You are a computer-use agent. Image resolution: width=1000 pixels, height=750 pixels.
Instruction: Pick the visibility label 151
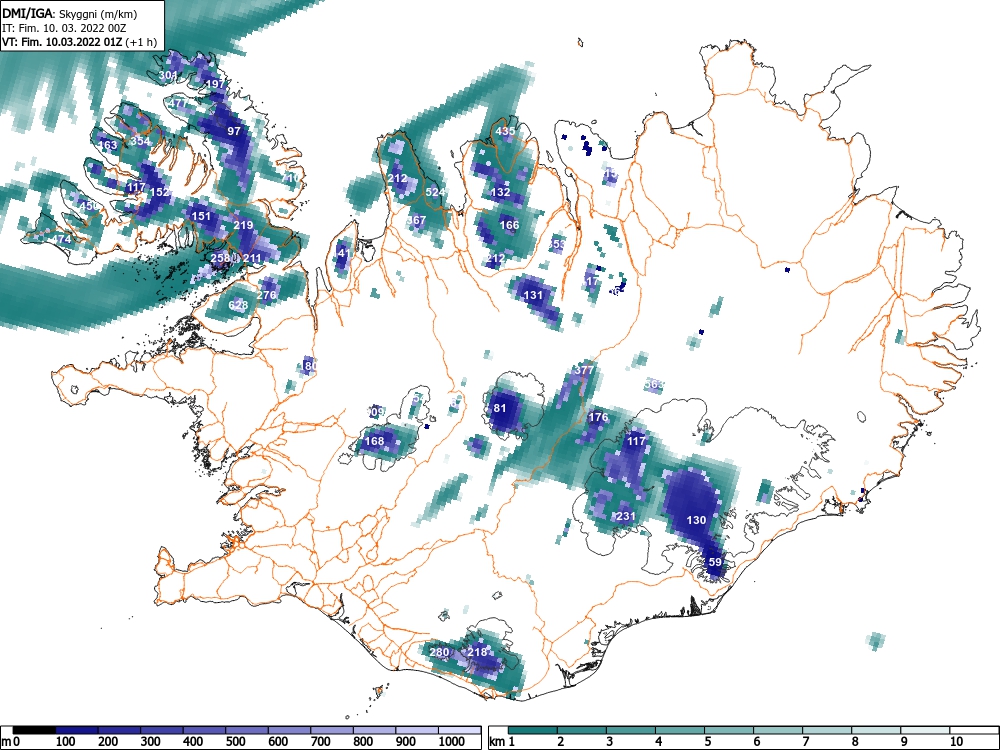tap(201, 216)
